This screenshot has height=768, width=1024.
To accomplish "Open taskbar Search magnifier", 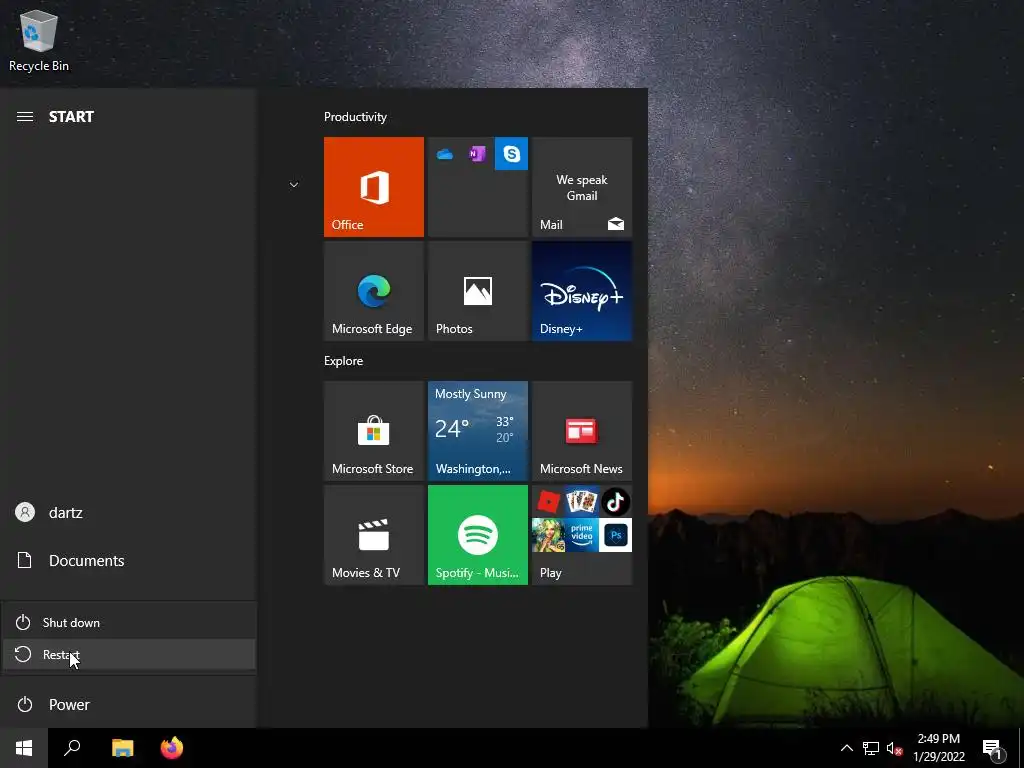I will (72, 748).
